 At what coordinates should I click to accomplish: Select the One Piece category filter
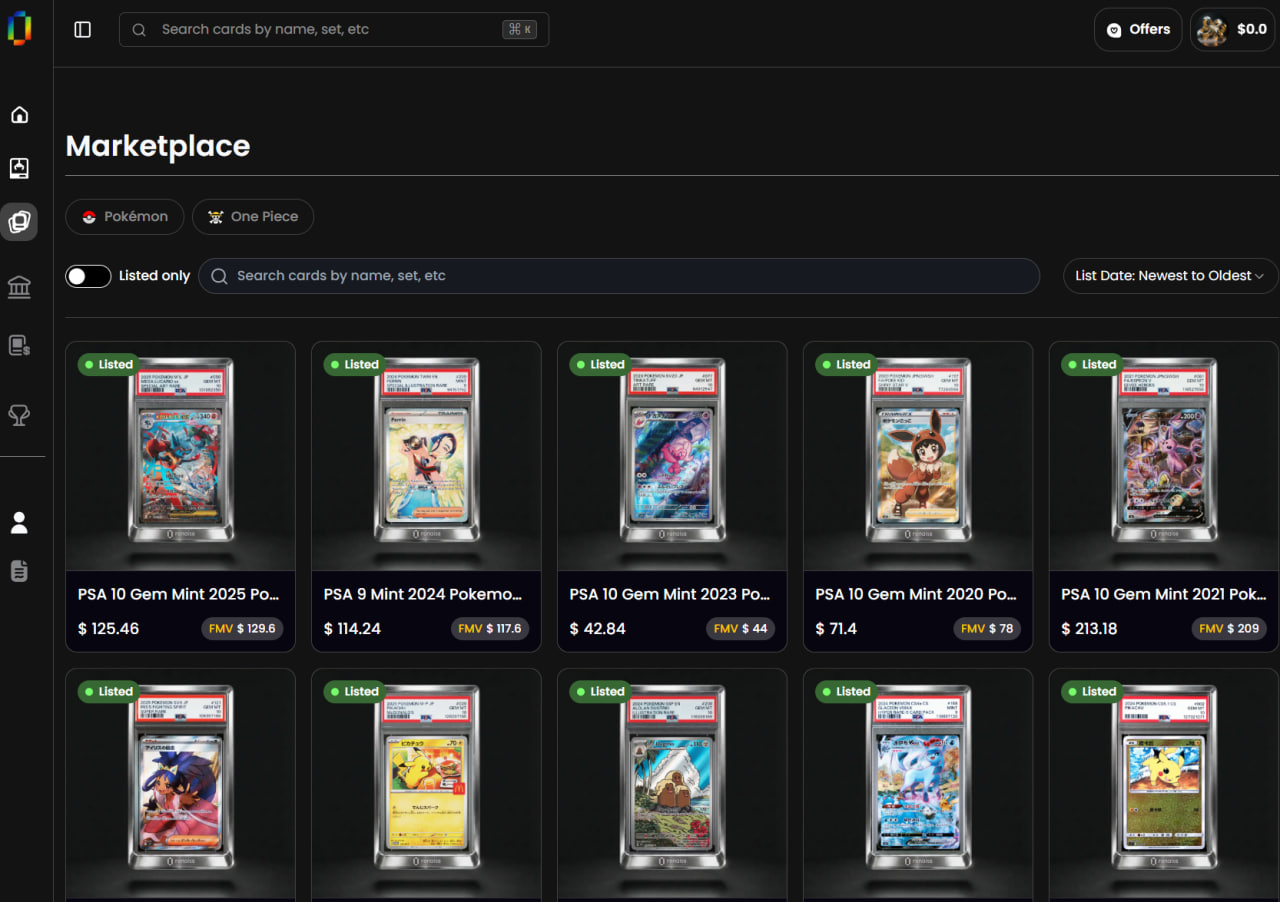coord(253,217)
